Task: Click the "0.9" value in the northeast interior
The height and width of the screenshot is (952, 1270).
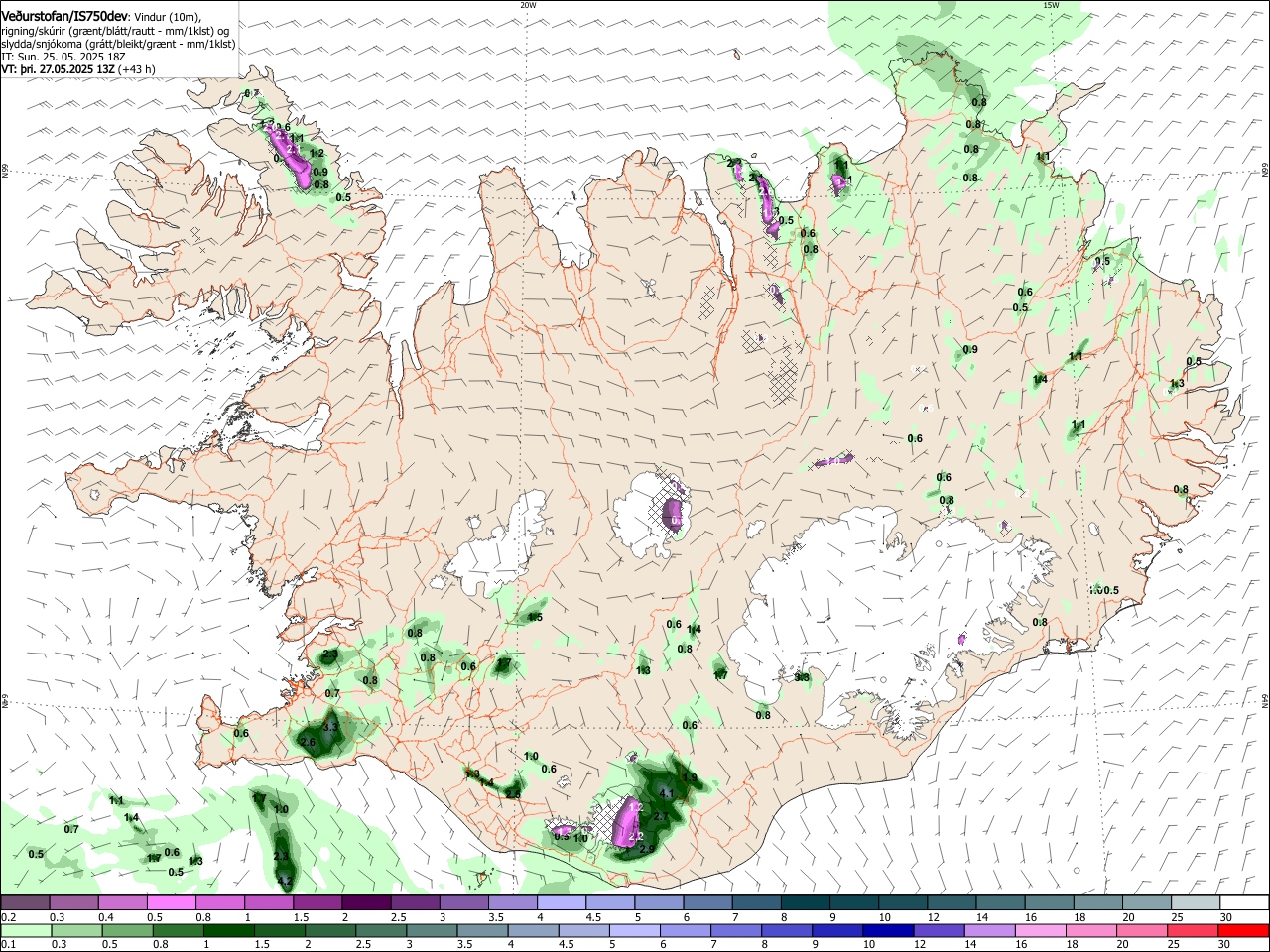Action: pyautogui.click(x=970, y=349)
